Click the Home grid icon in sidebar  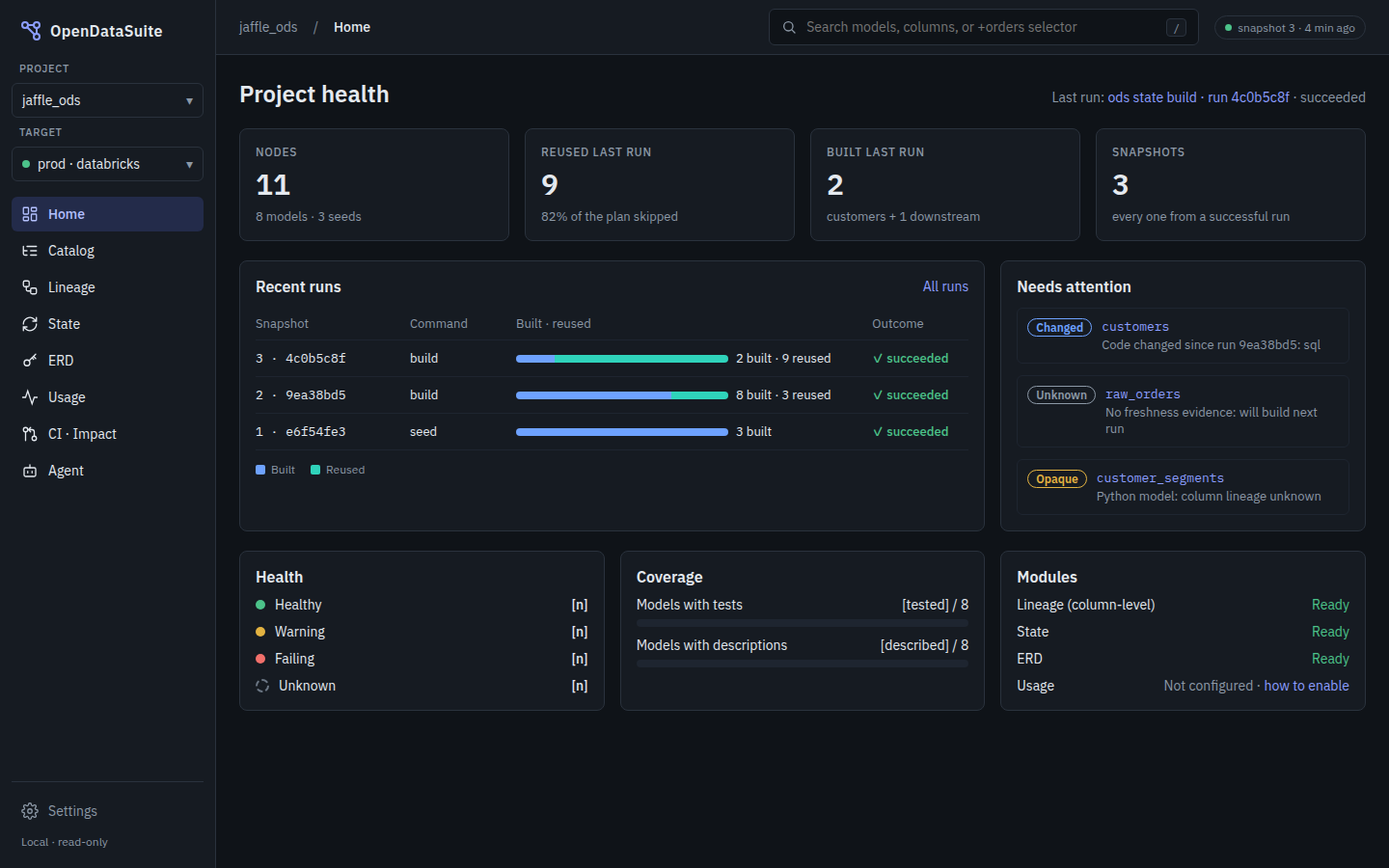(30, 214)
